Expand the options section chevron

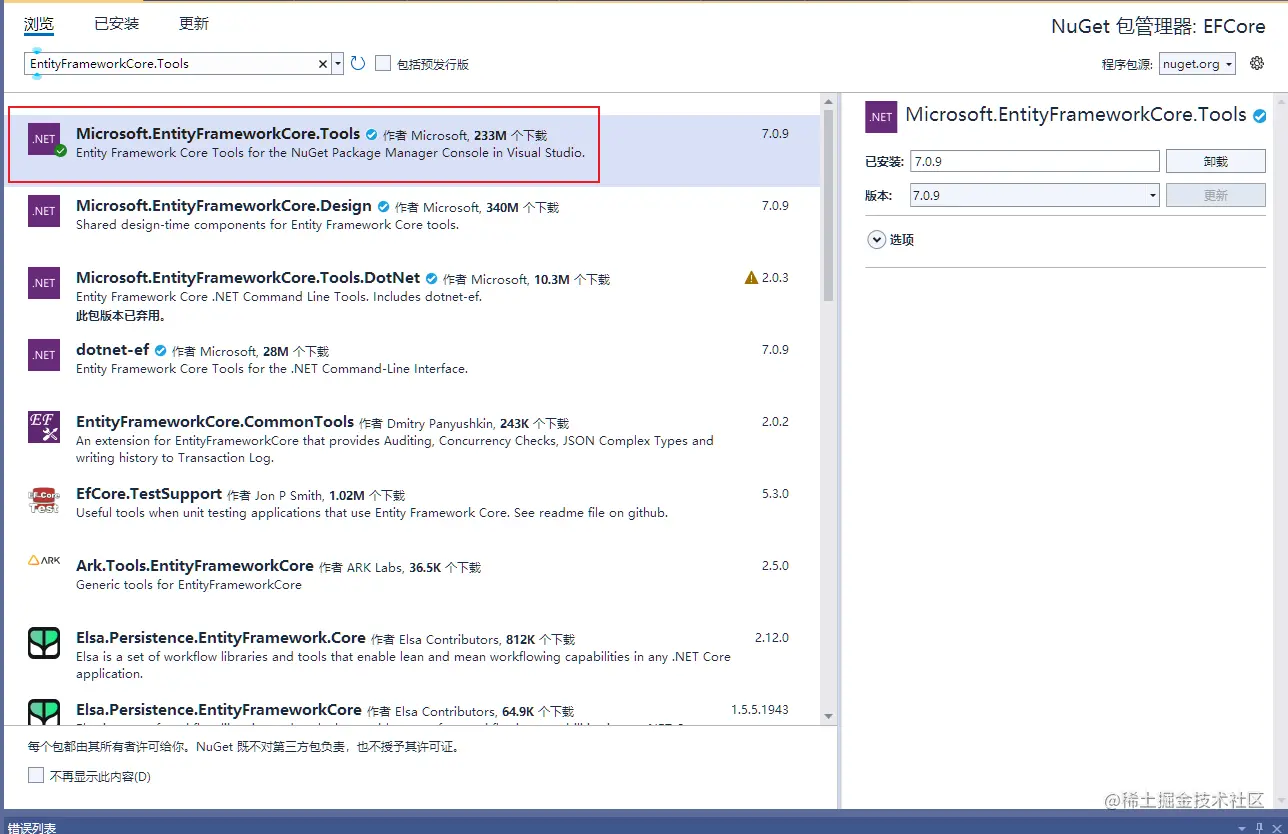click(x=877, y=239)
